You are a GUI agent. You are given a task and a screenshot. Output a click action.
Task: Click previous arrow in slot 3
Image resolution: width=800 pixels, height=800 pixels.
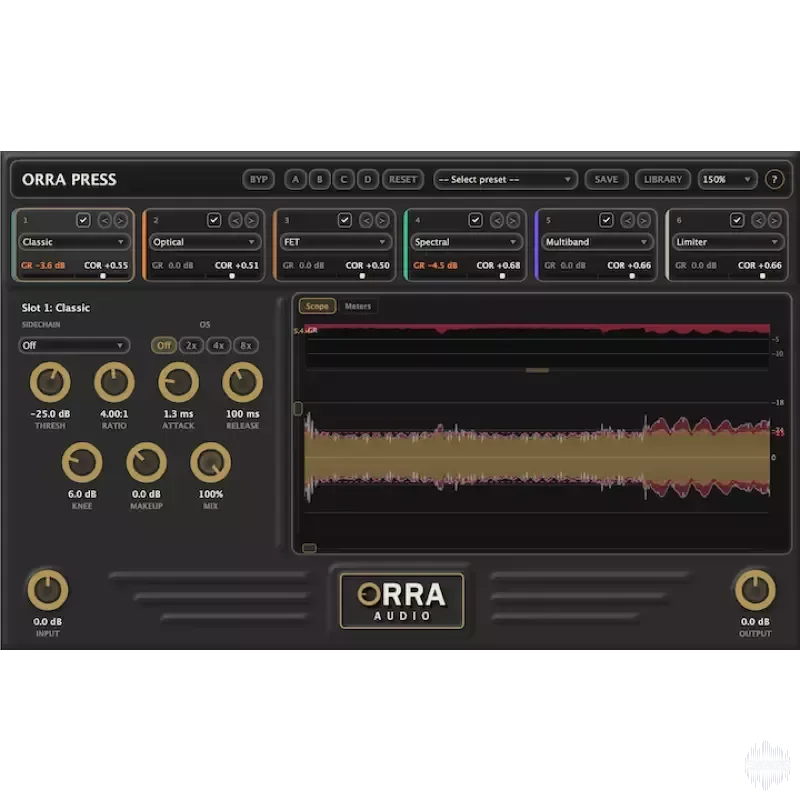[x=366, y=220]
